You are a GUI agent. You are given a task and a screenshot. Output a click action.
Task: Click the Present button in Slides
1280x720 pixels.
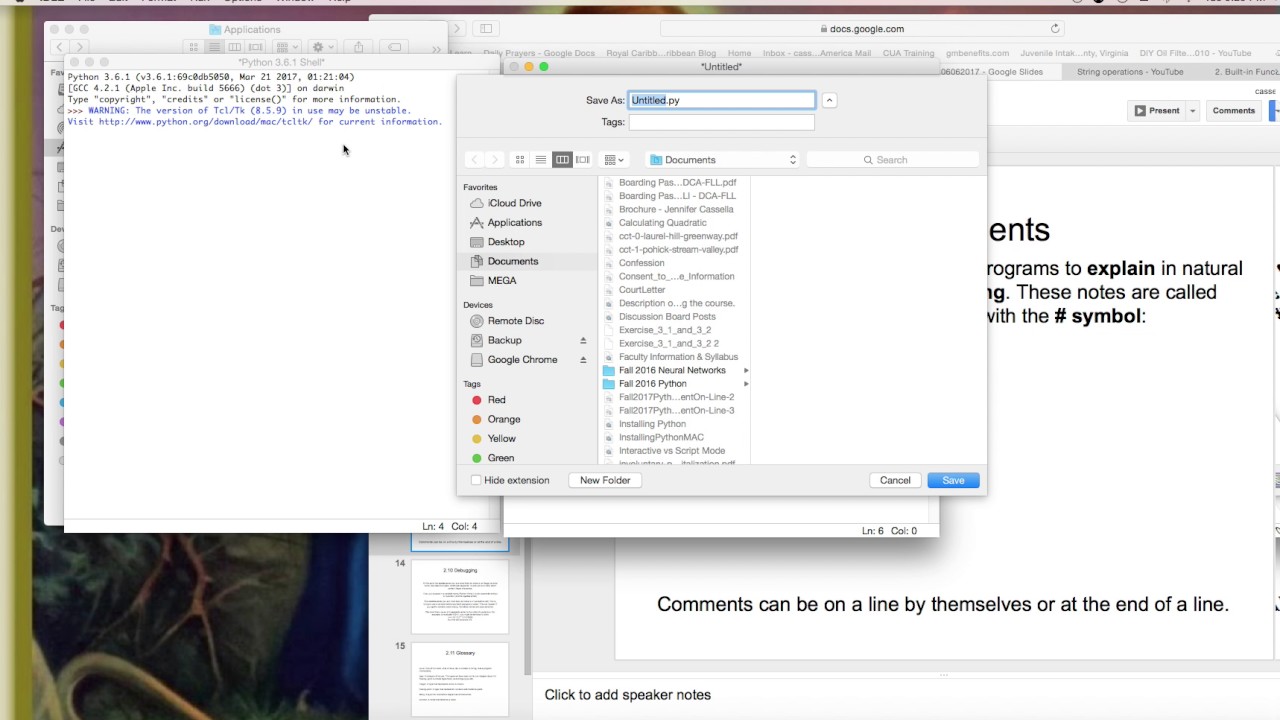point(1157,111)
